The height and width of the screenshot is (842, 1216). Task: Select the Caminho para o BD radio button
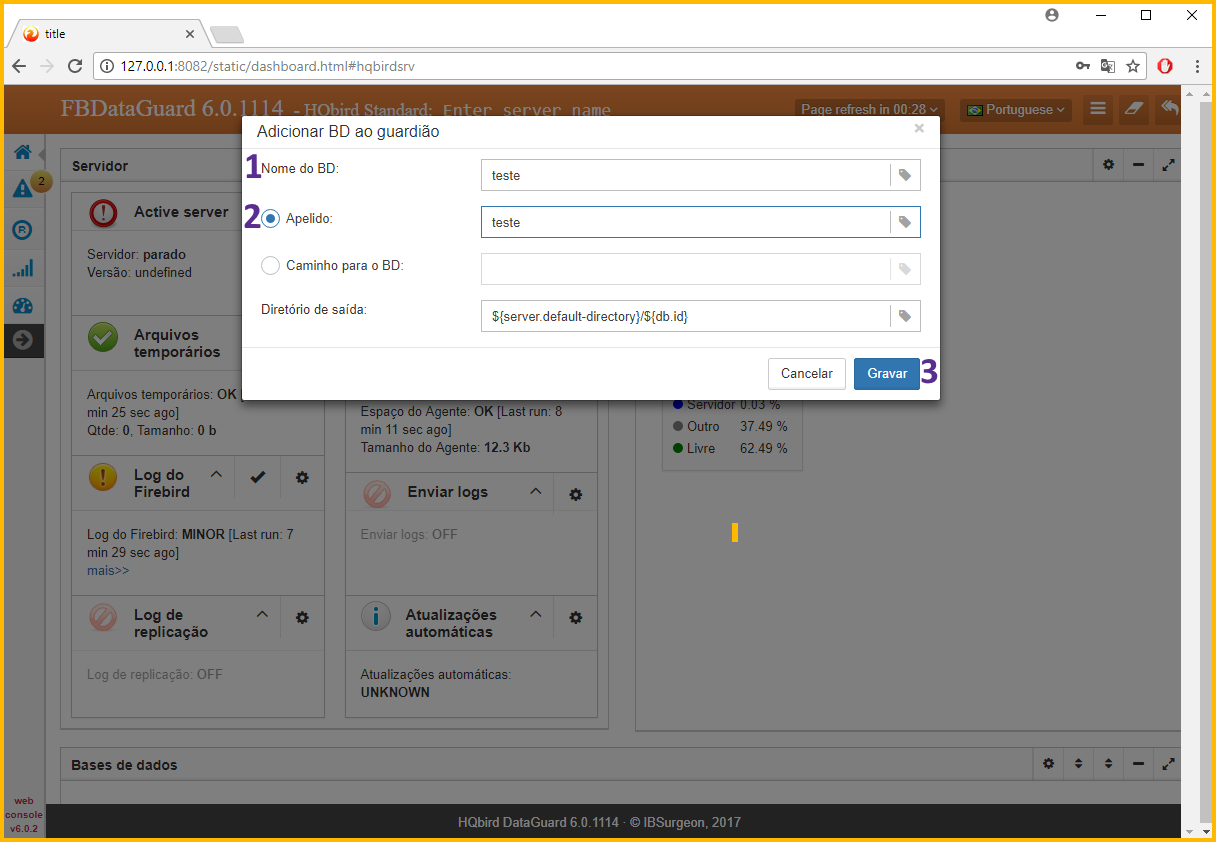pos(270,266)
